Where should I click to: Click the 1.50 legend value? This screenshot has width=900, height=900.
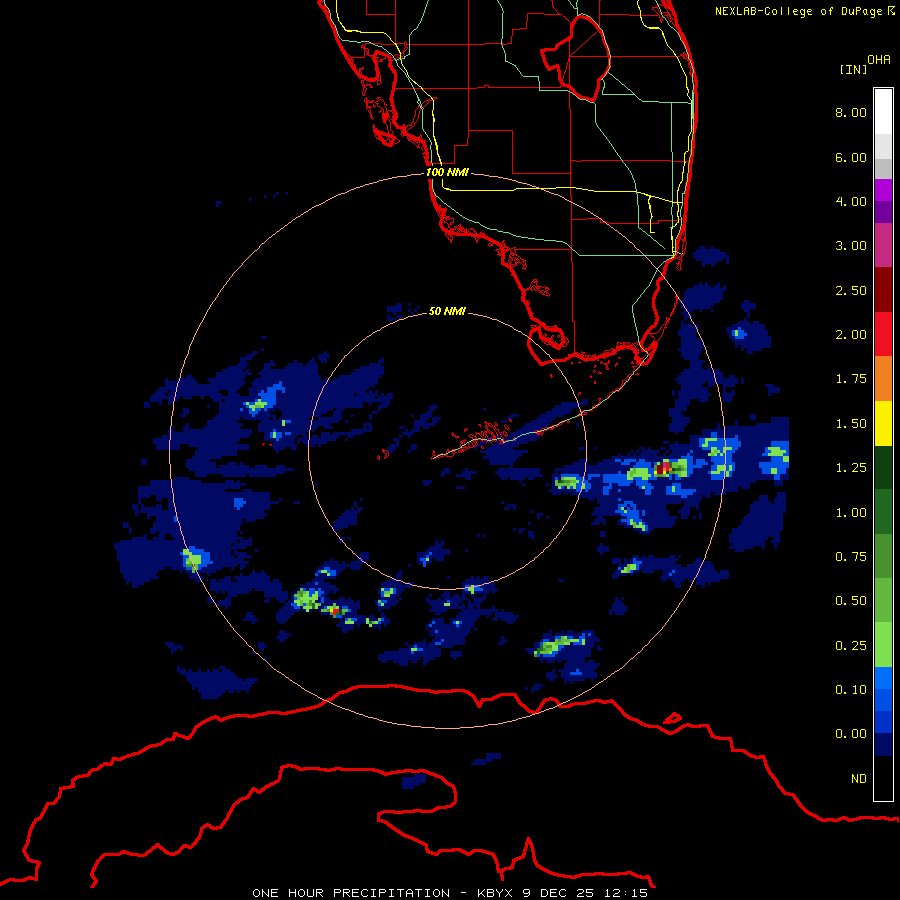851,424
